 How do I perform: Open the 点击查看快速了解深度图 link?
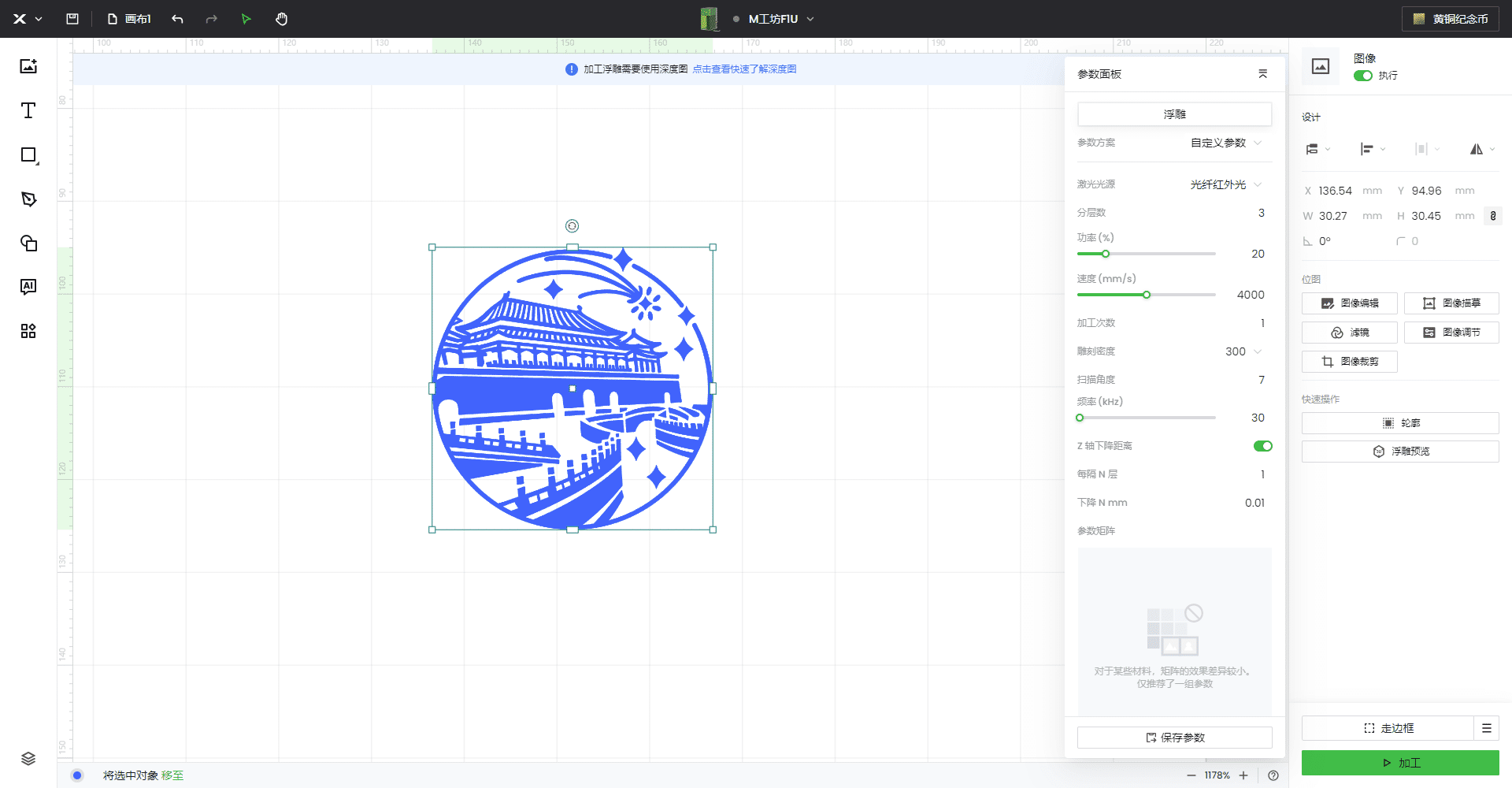point(744,69)
